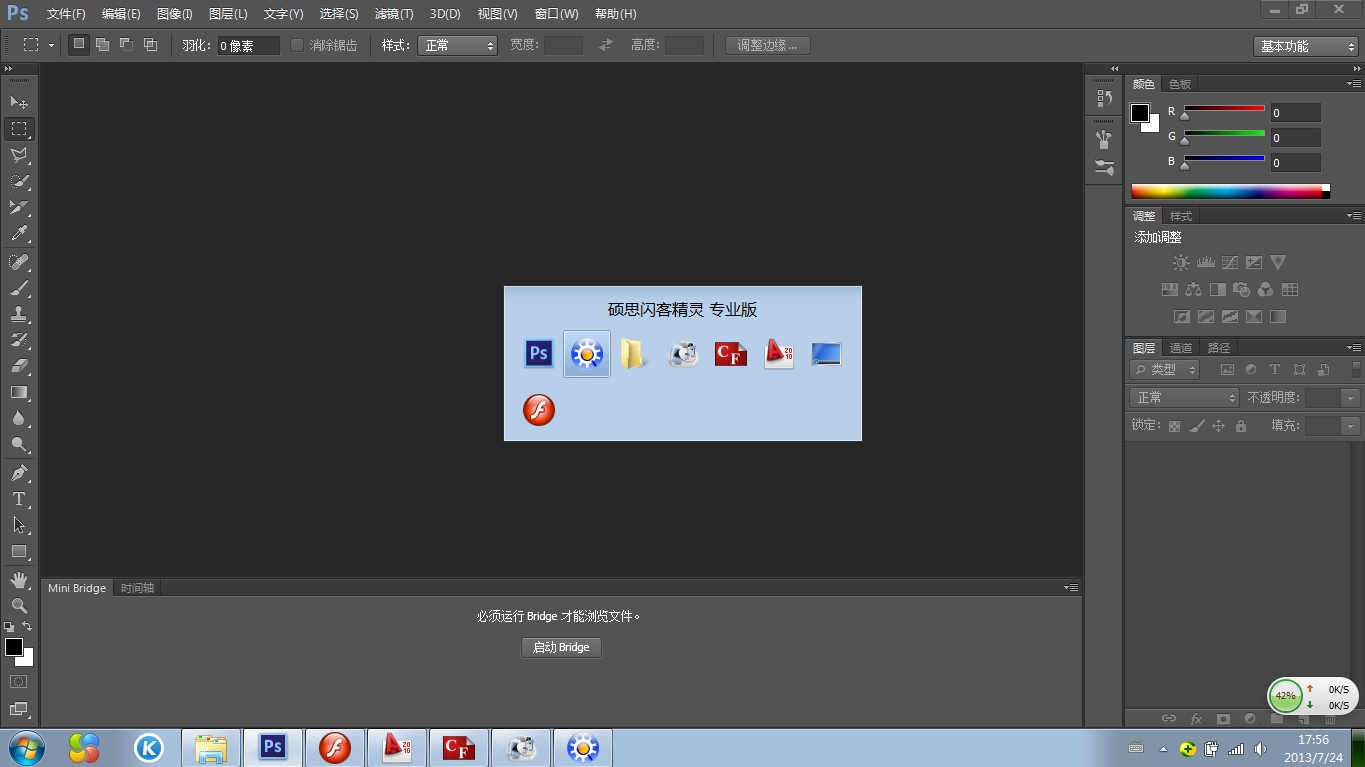Switch to the 通道 tab
This screenshot has width=1365, height=767.
pos(1181,348)
